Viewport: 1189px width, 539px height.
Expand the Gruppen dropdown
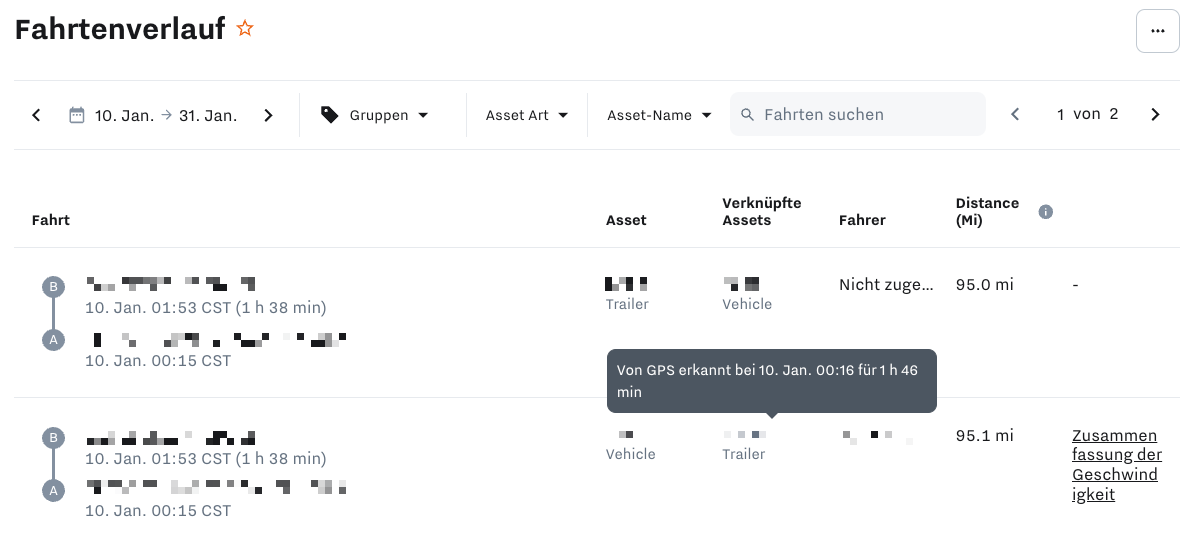pos(375,115)
